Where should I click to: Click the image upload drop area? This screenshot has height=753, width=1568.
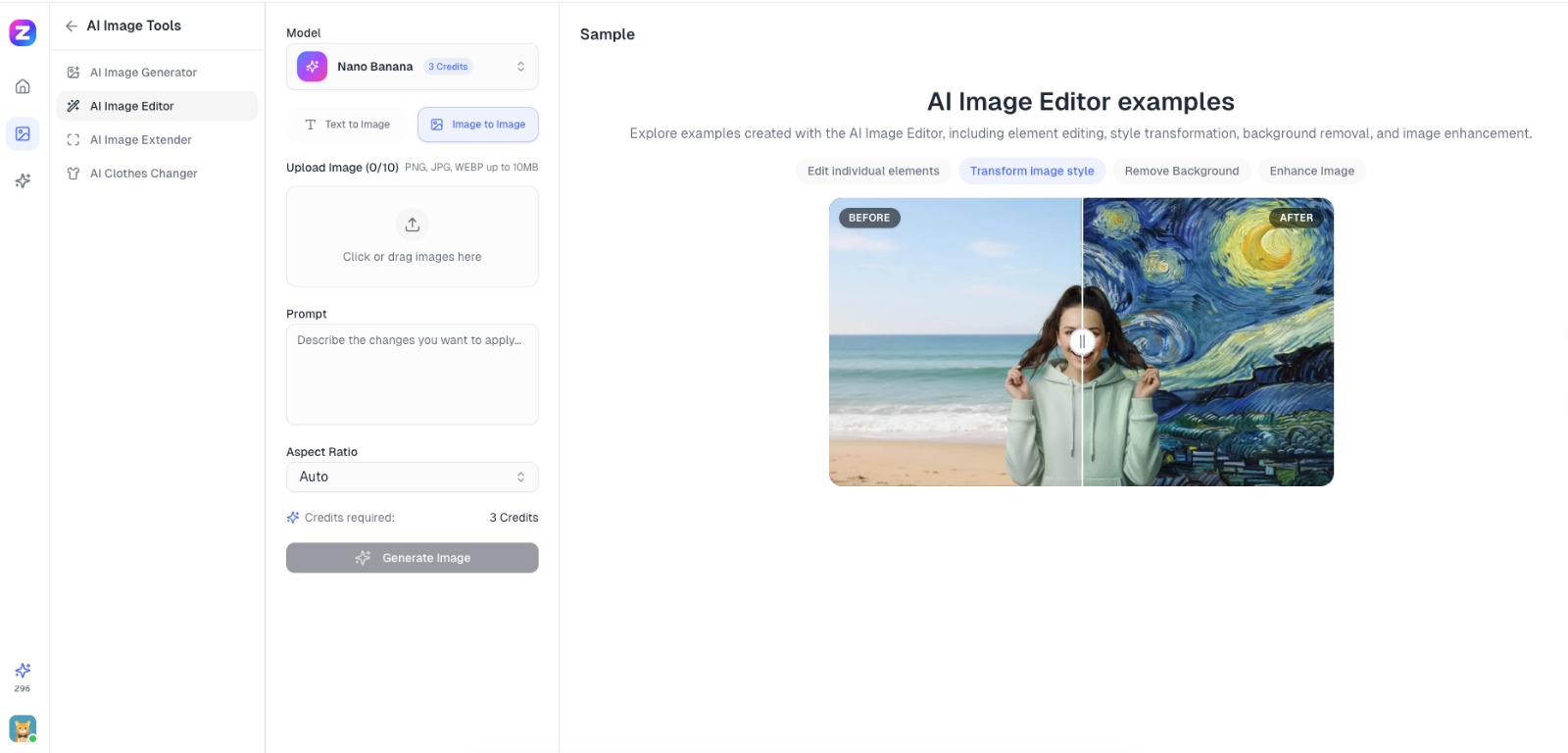click(x=413, y=236)
